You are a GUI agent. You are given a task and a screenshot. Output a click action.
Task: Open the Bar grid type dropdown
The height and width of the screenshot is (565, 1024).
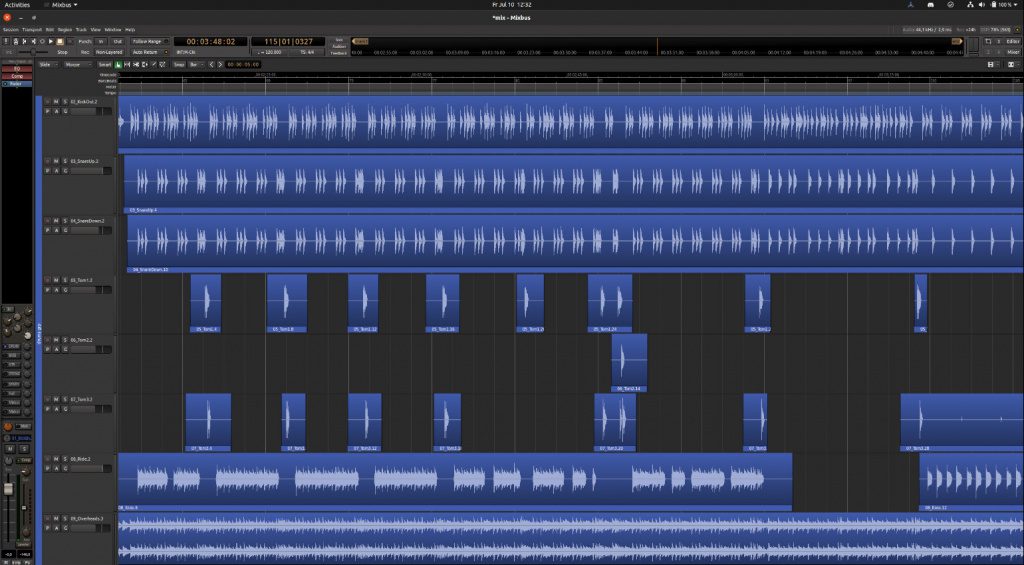196,65
